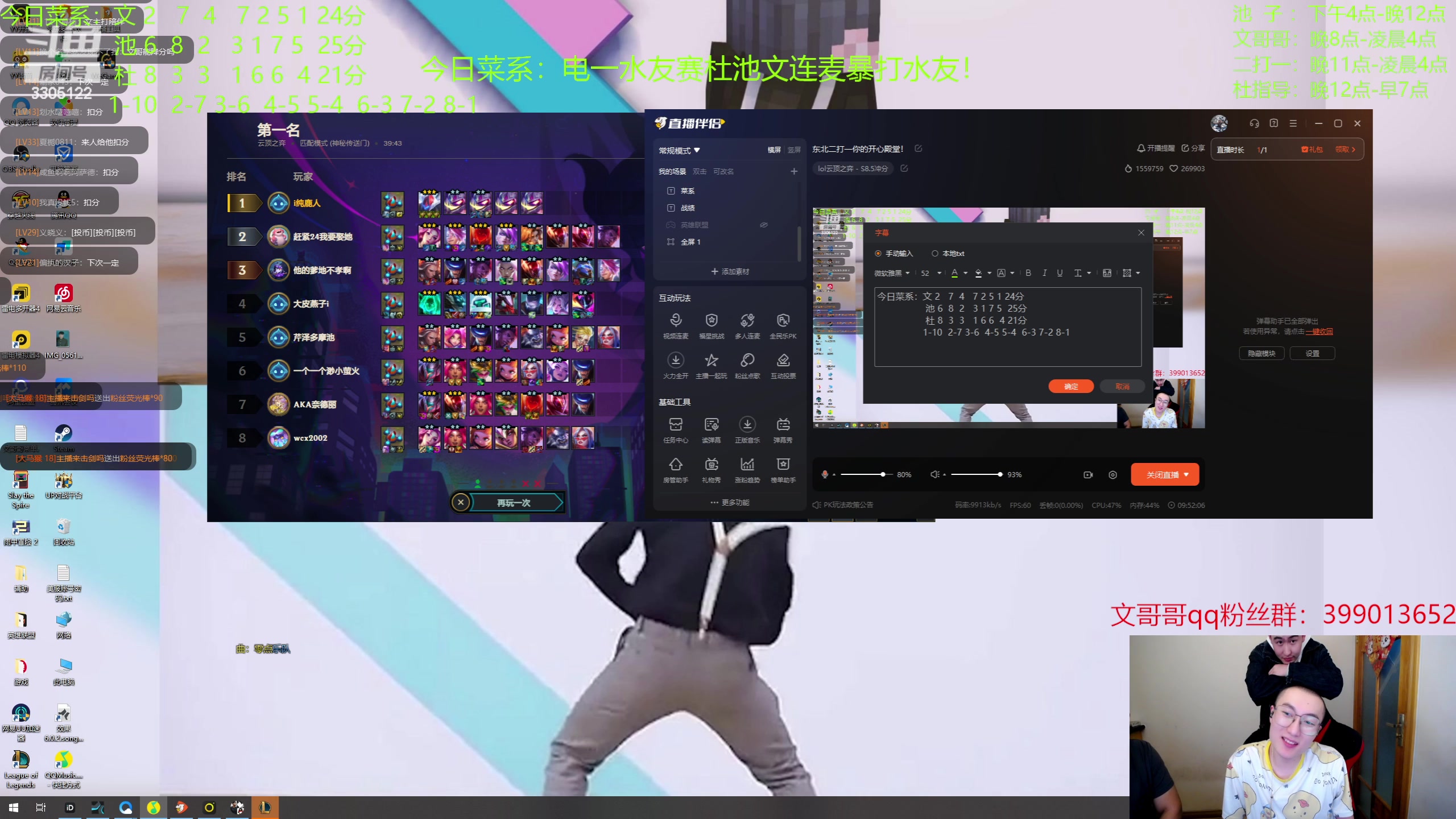Open the 涨粉趋势 follower trend chart
Screen dimensions: 1456x819
pyautogui.click(x=747, y=470)
